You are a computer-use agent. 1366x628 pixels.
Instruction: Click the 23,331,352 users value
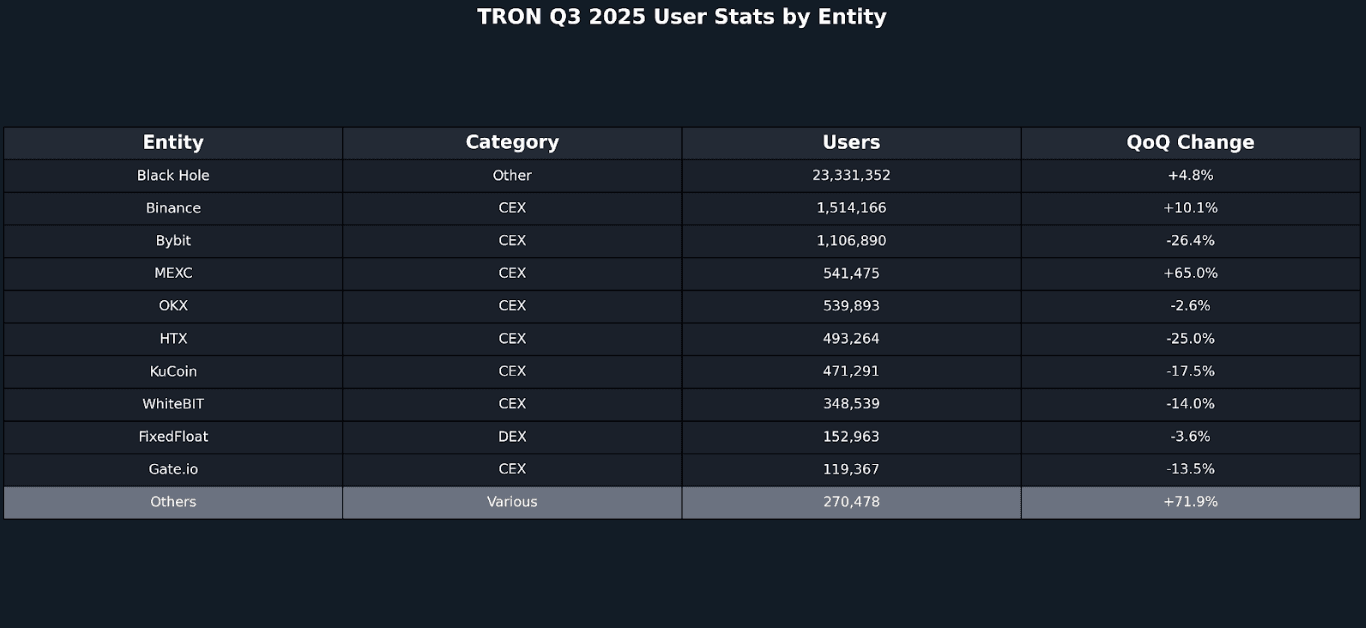851,176
